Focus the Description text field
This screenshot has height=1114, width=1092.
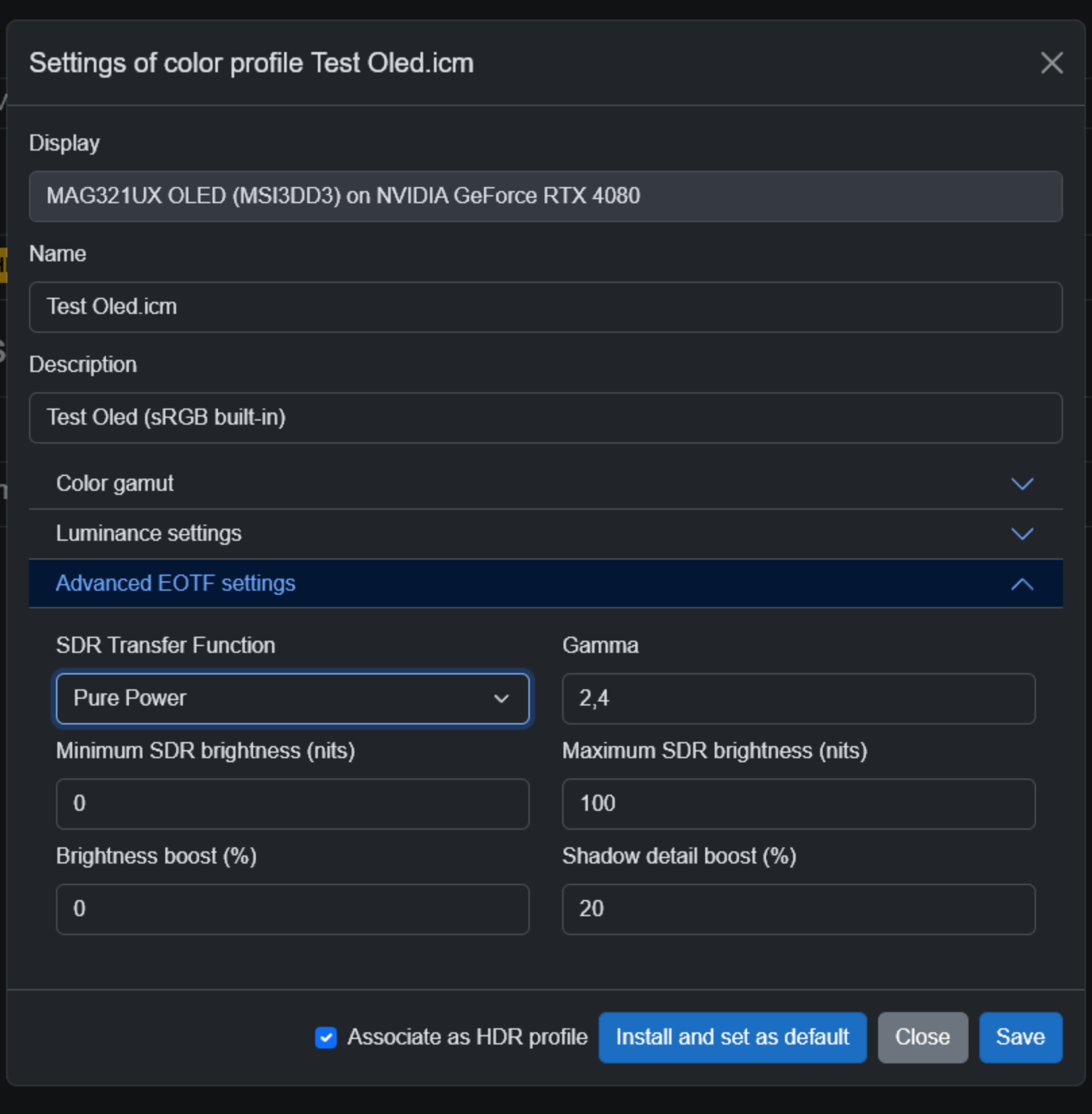(545, 418)
